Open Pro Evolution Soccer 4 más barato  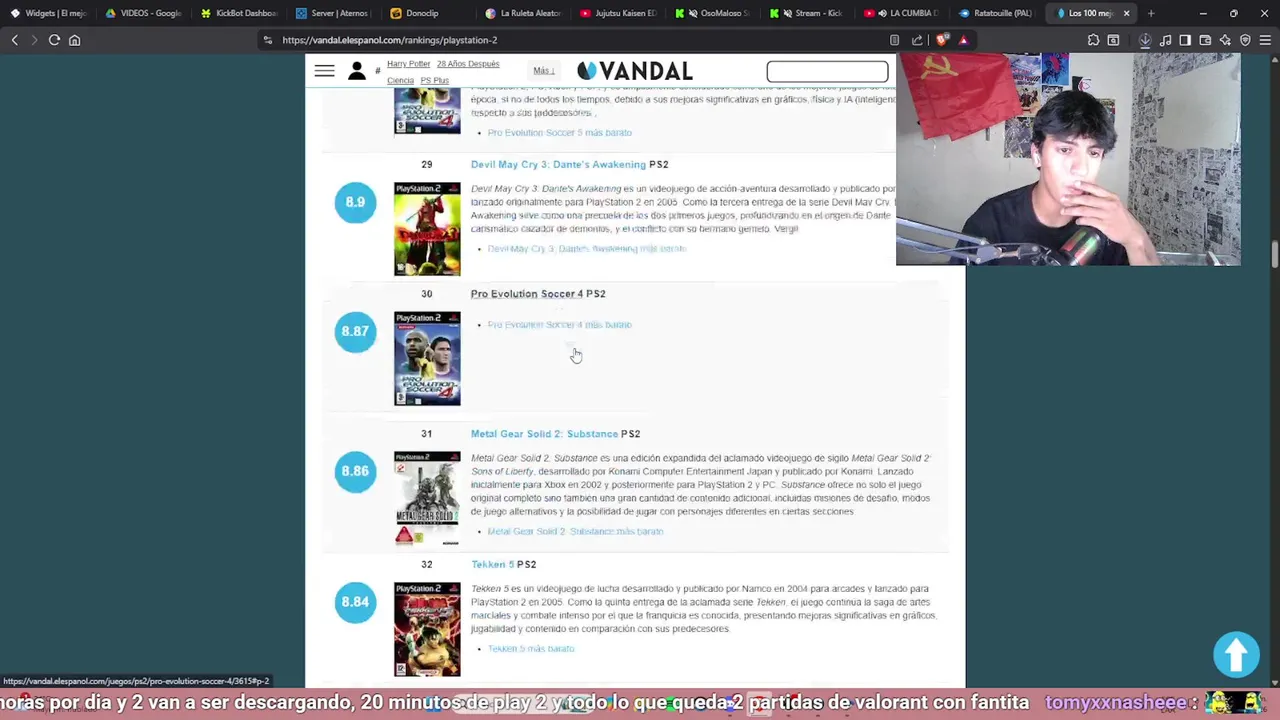[559, 325]
